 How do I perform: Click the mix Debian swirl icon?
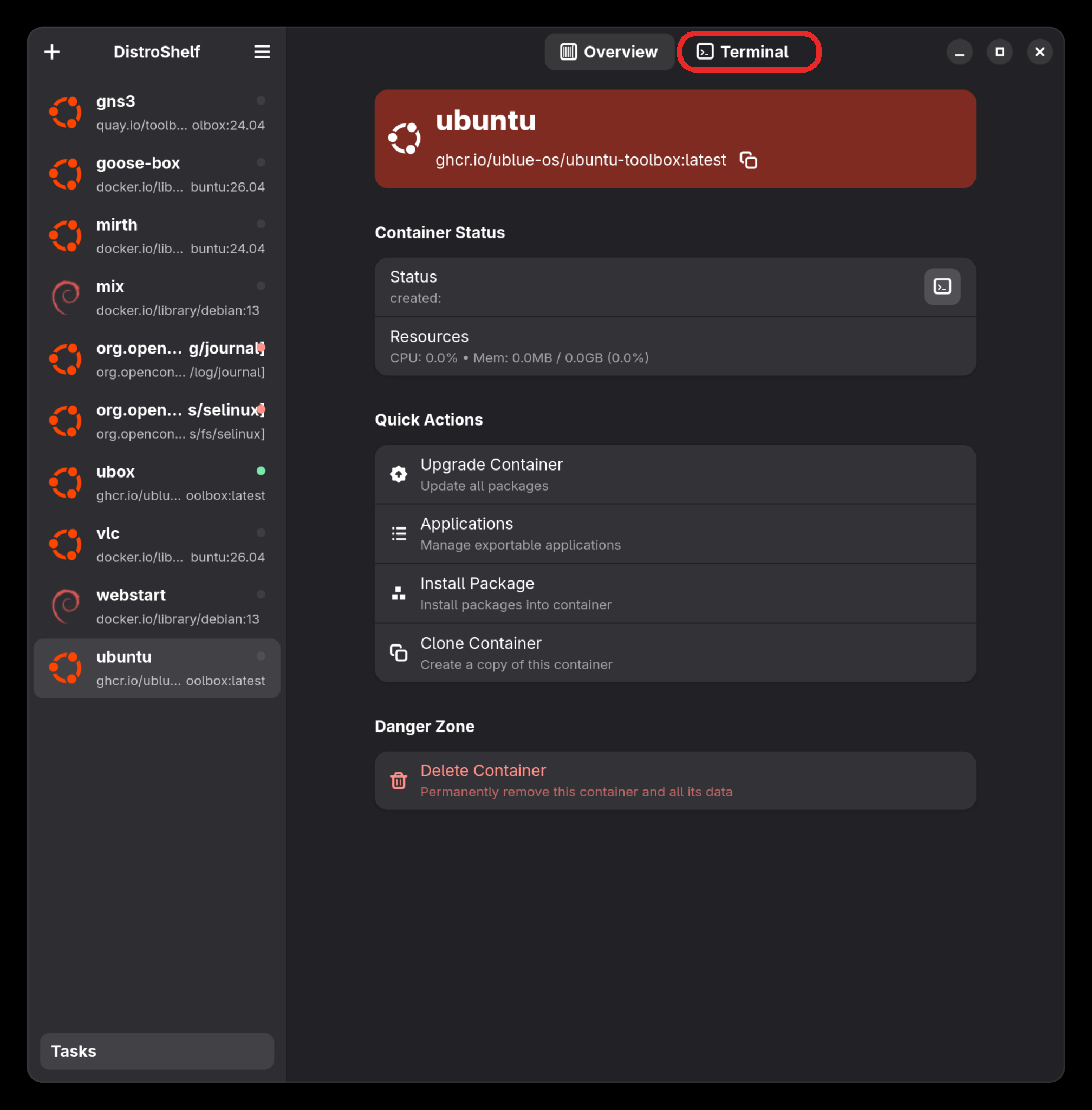[x=66, y=298]
